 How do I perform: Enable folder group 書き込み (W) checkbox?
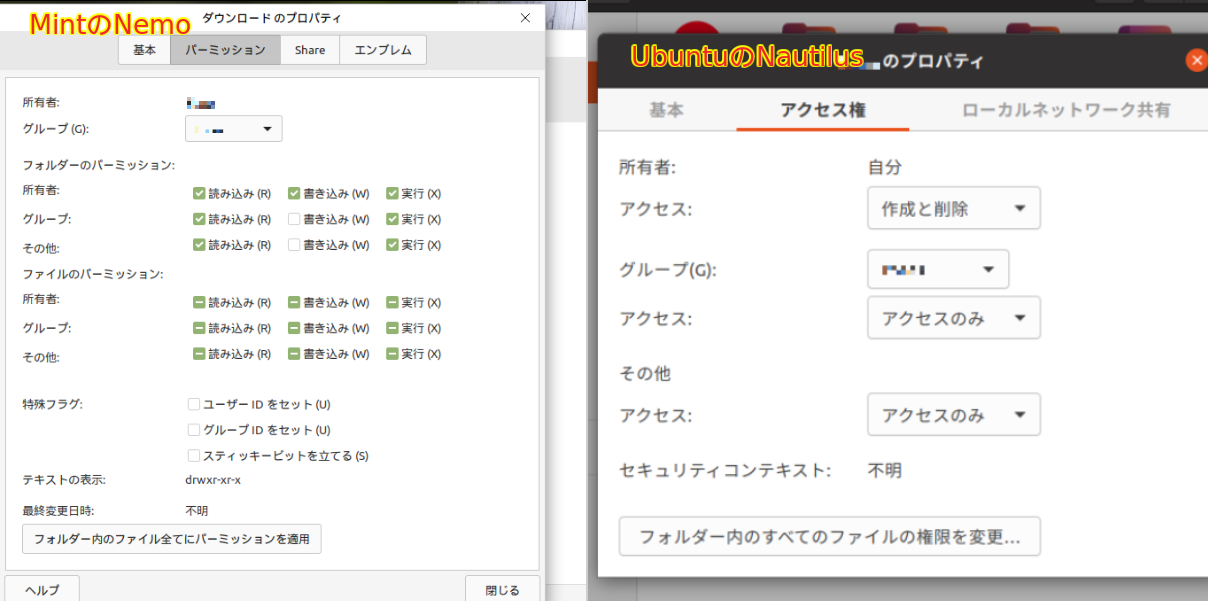point(294,219)
